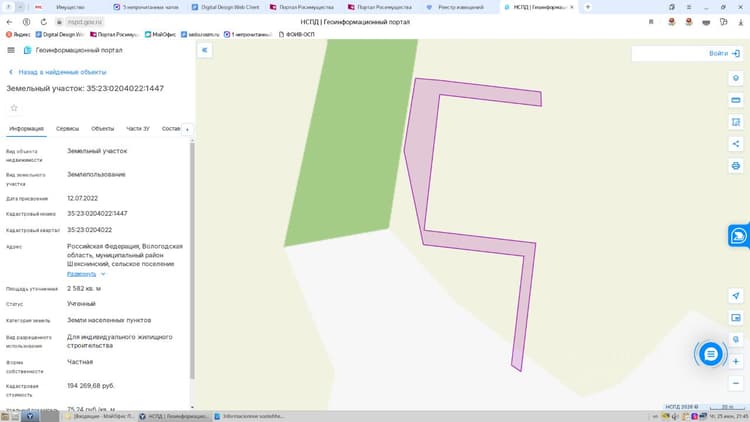Add the land plot to favorites via star
750x422 pixels.
pyautogui.click(x=14, y=108)
